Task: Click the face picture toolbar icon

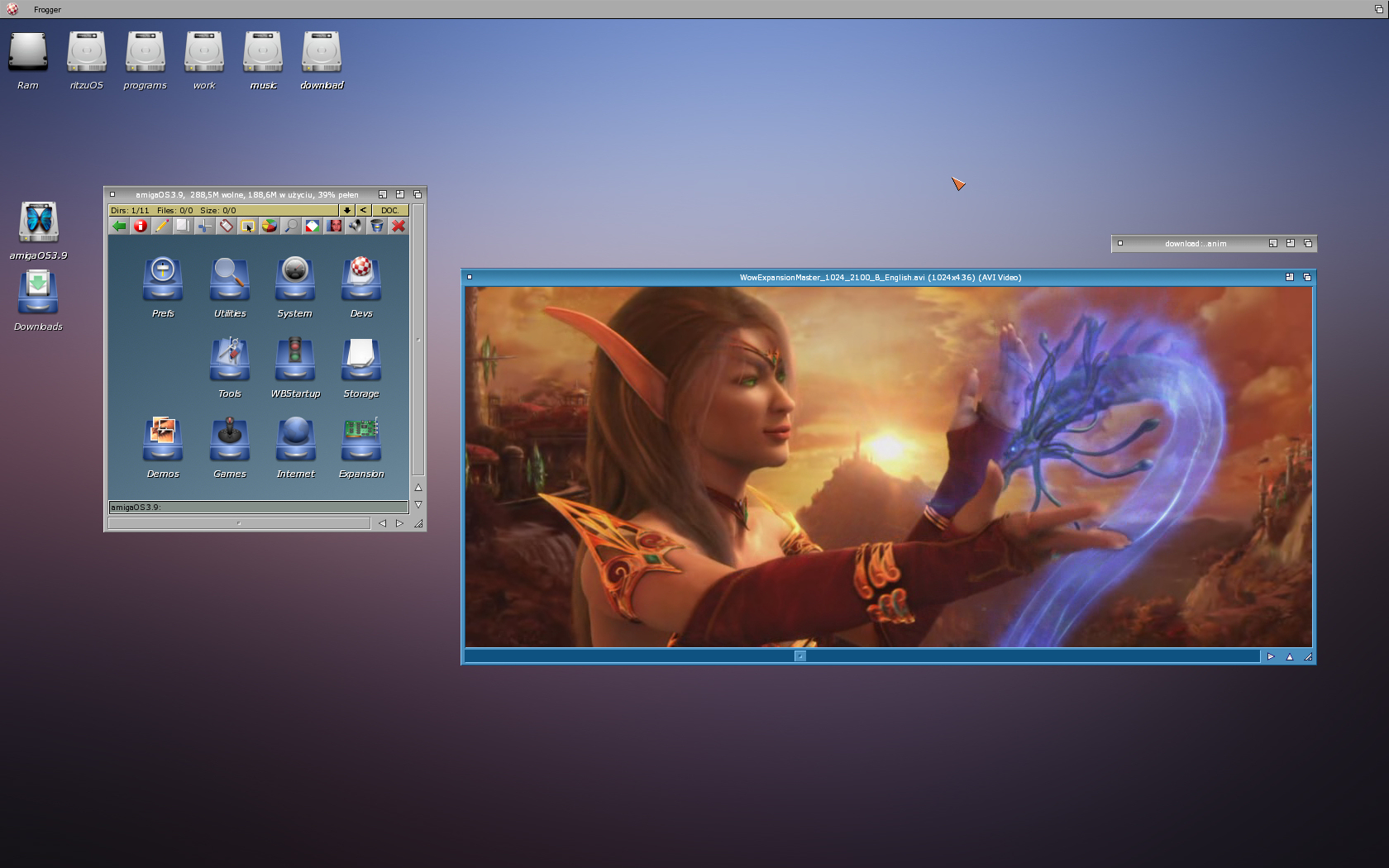Action: point(334,226)
